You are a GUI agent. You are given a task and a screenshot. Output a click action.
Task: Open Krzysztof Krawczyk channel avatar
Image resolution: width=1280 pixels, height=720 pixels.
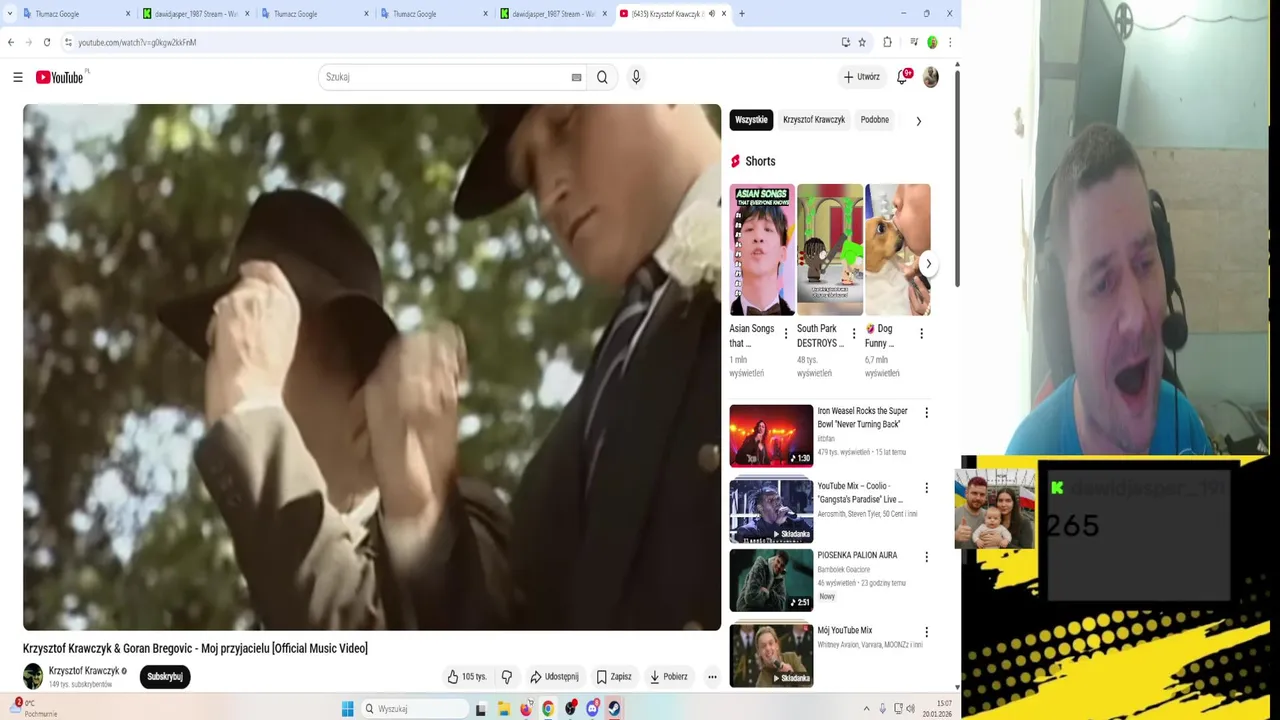[33, 677]
